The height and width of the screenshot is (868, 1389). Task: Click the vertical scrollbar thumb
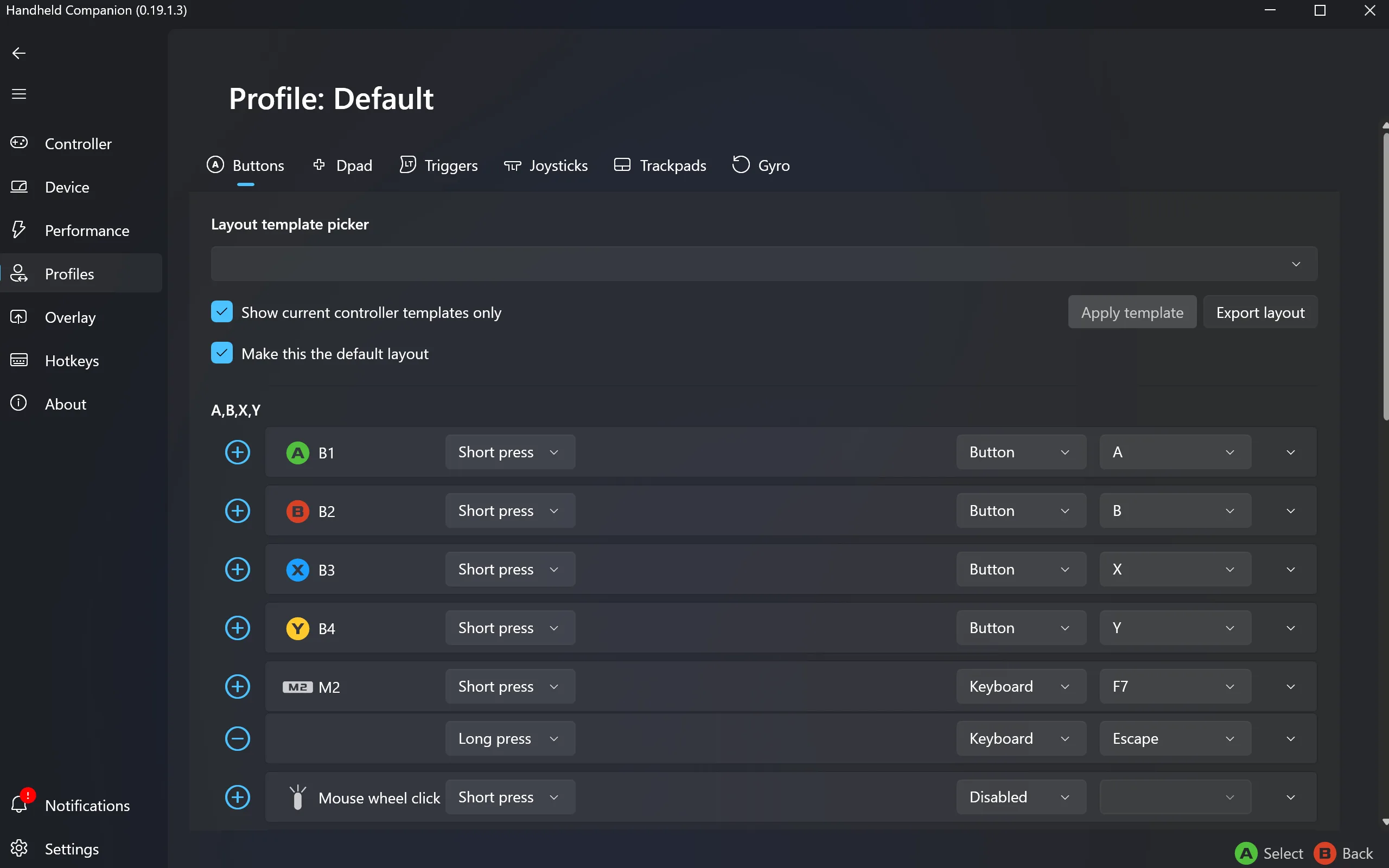1386,277
